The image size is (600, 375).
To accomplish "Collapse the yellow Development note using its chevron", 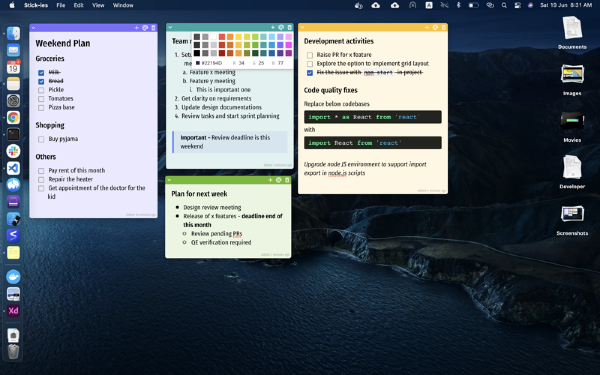I will click(x=302, y=28).
